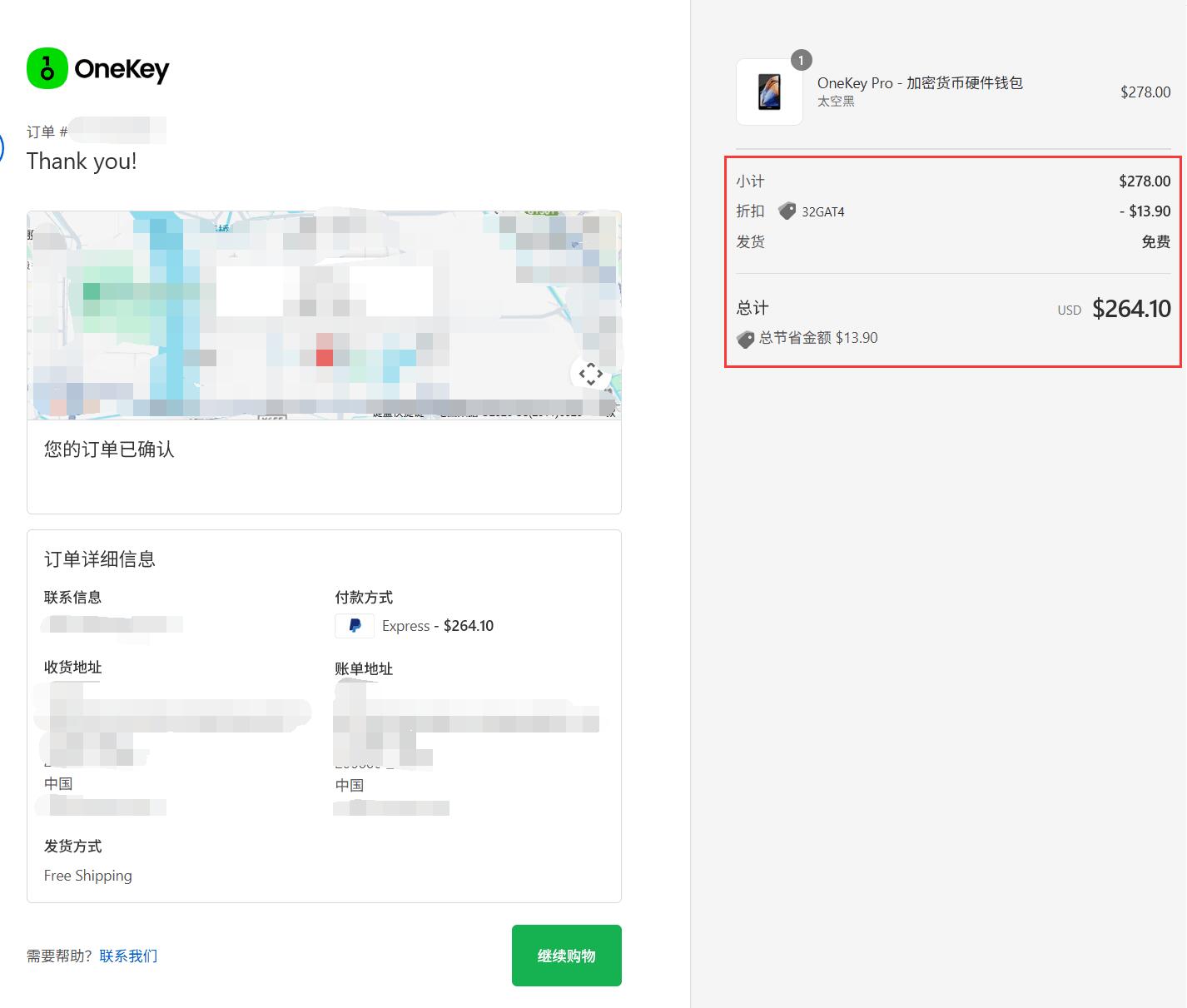This screenshot has width=1187, height=1008.
Task: Click the 订单详细信息 section heading
Action: (x=100, y=559)
